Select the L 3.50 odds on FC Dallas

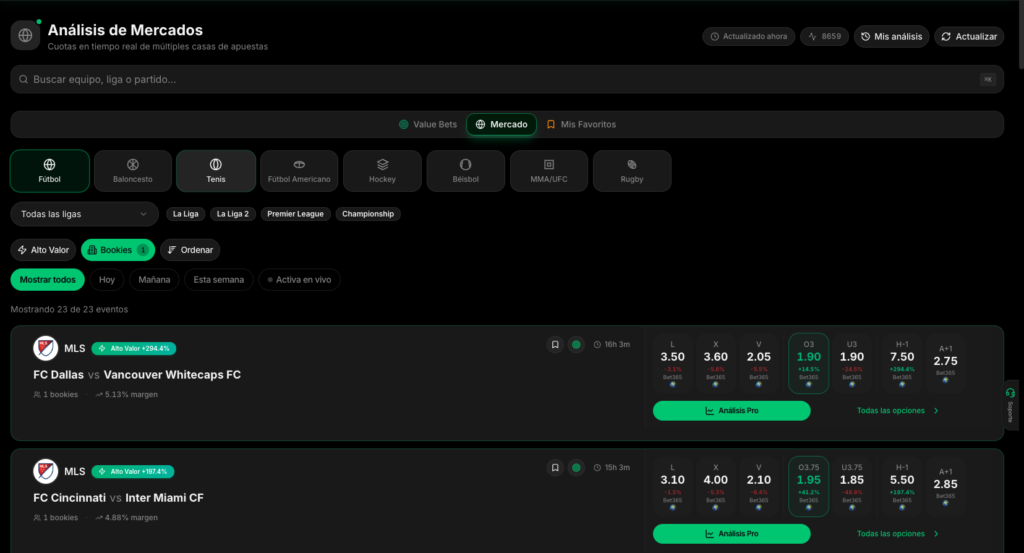pos(673,364)
